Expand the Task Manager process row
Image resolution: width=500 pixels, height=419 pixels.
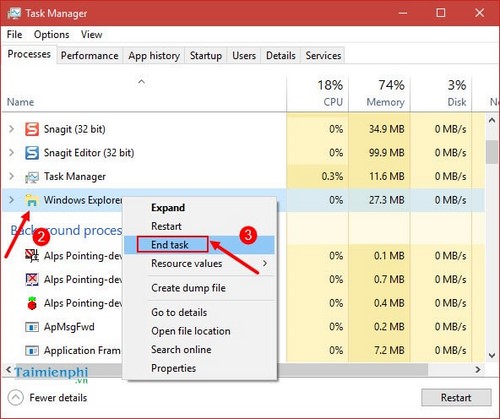pos(12,176)
